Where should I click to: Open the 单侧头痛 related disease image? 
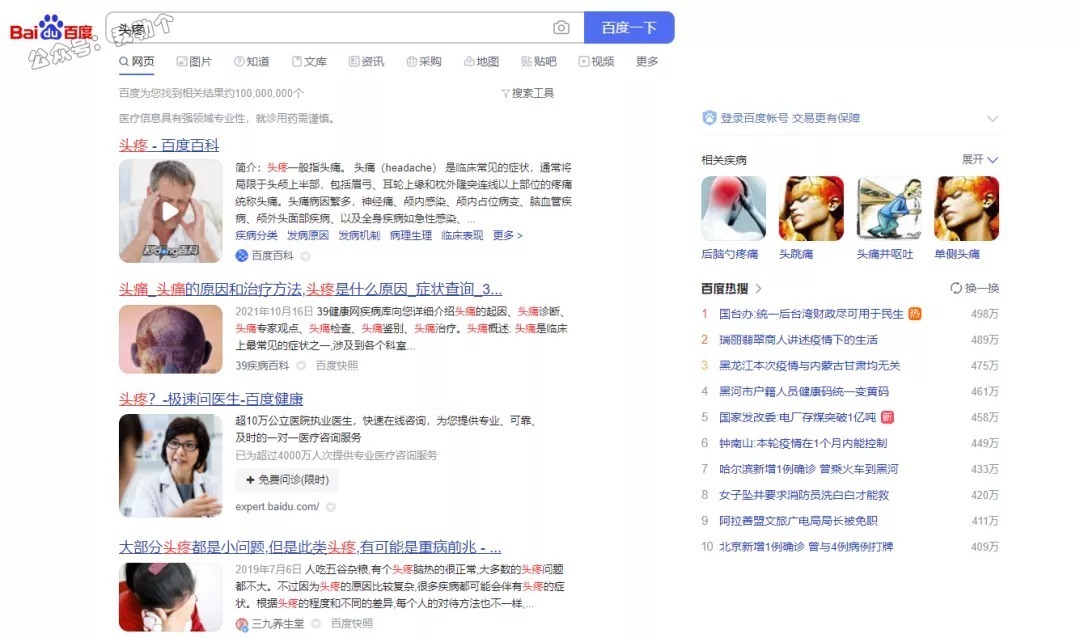pos(966,208)
